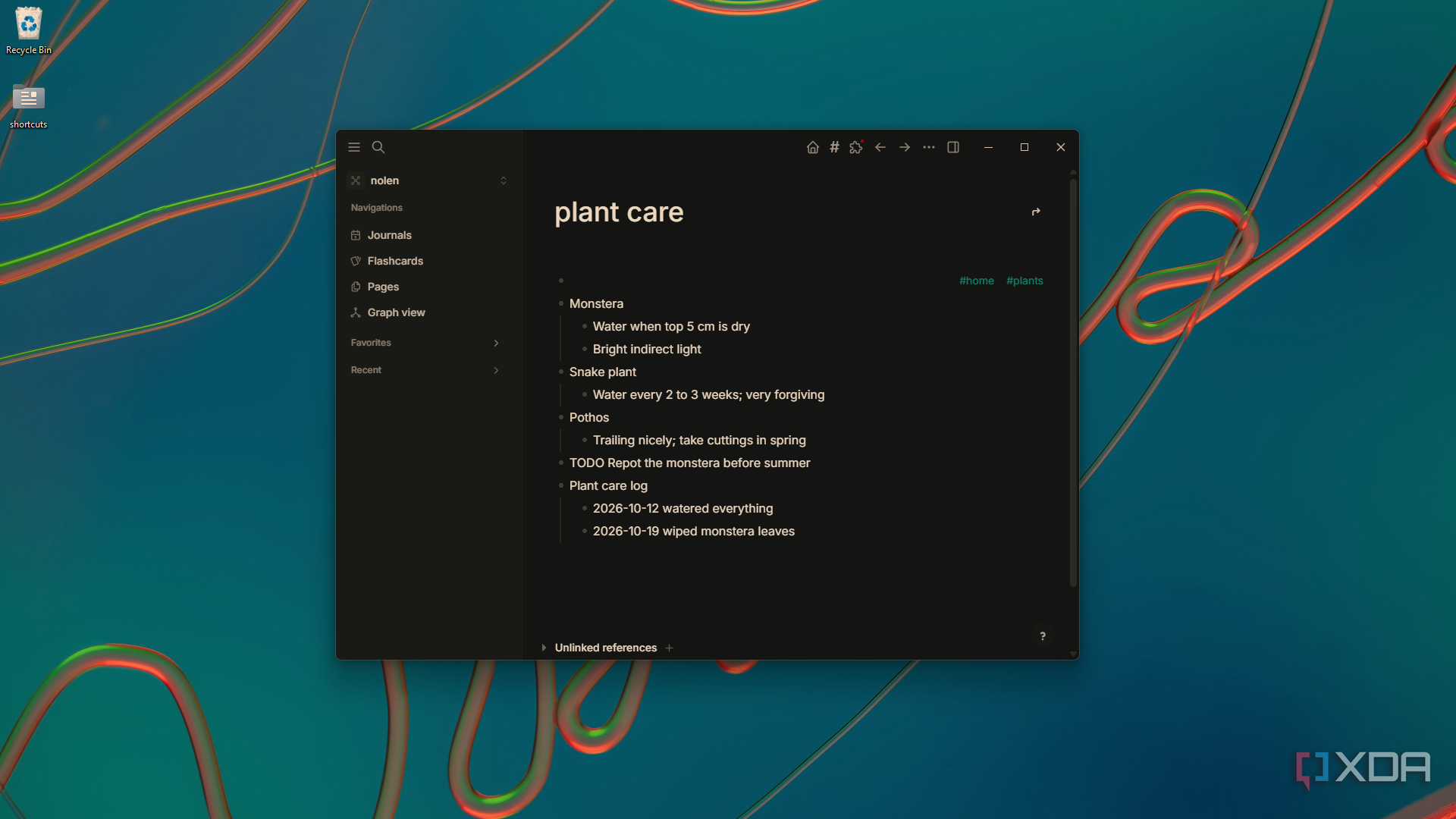Click the plus next to Unlinked references

pyautogui.click(x=669, y=648)
